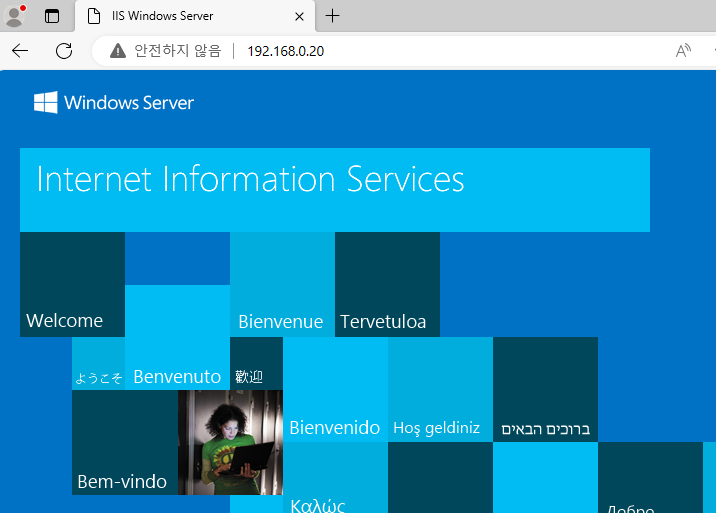The height and width of the screenshot is (513, 716).
Task: Click the woman with laptop photo
Action: [230, 442]
